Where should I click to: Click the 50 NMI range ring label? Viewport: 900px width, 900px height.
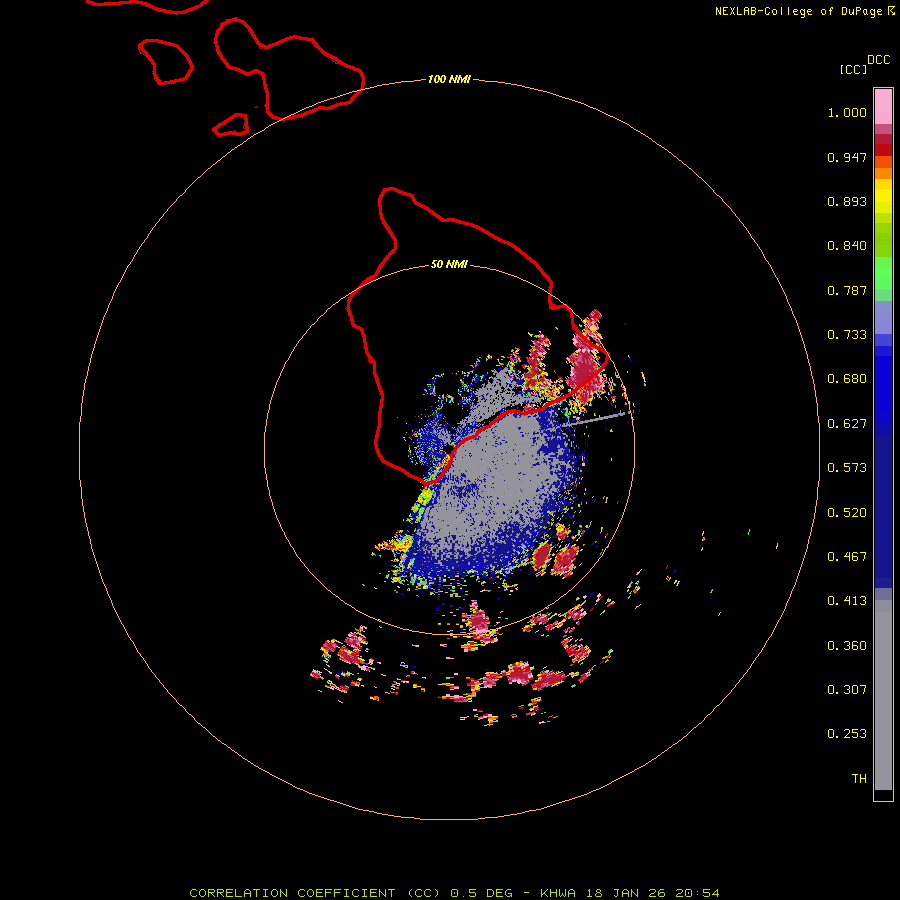[x=449, y=264]
